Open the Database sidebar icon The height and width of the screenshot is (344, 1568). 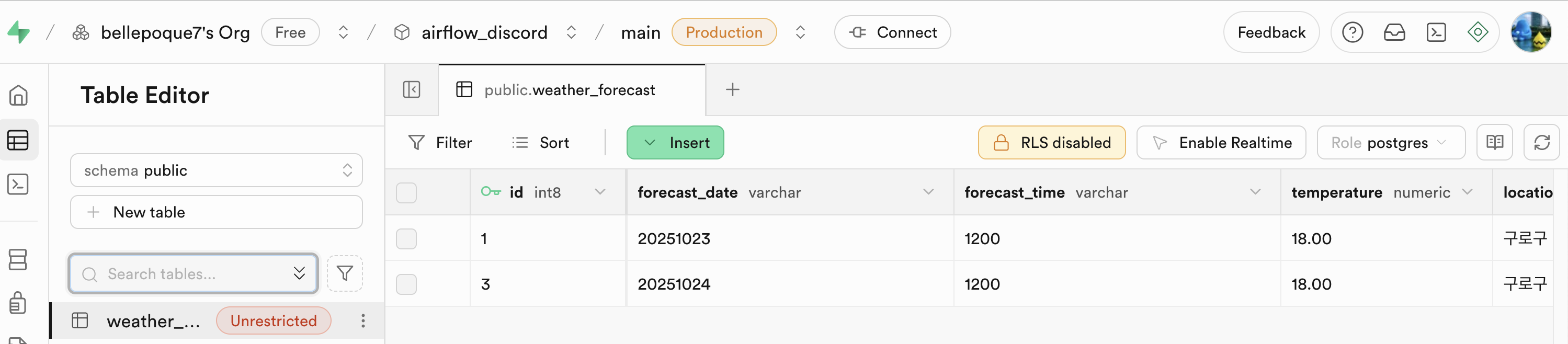pyautogui.click(x=18, y=259)
